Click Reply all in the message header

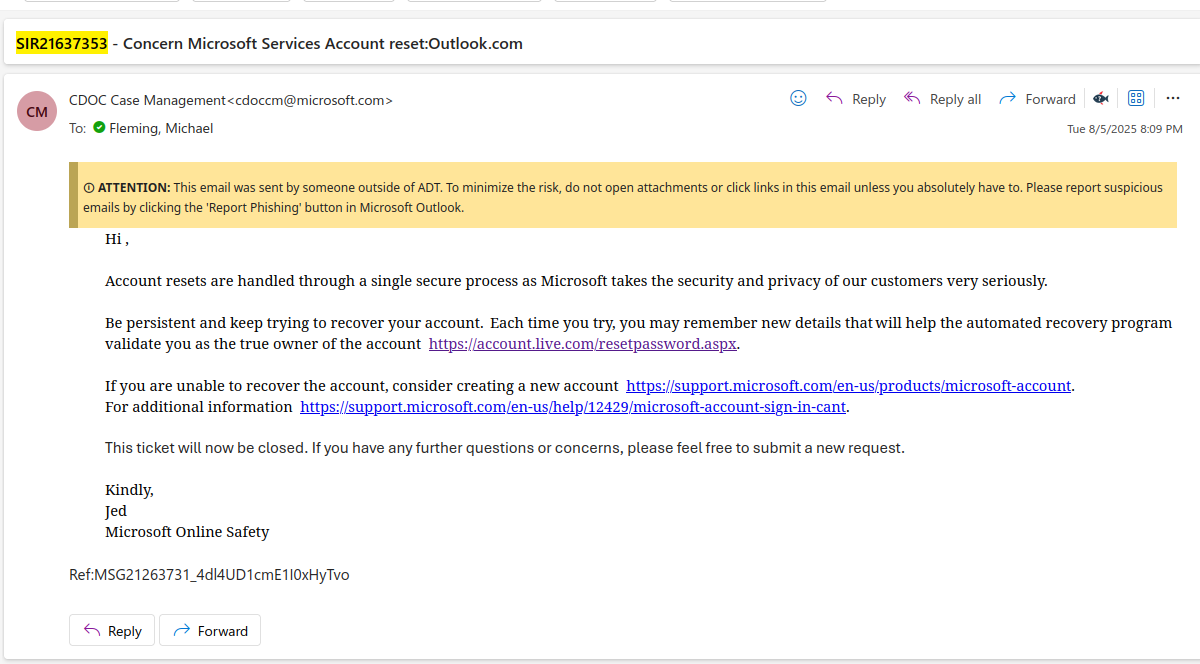tap(942, 99)
